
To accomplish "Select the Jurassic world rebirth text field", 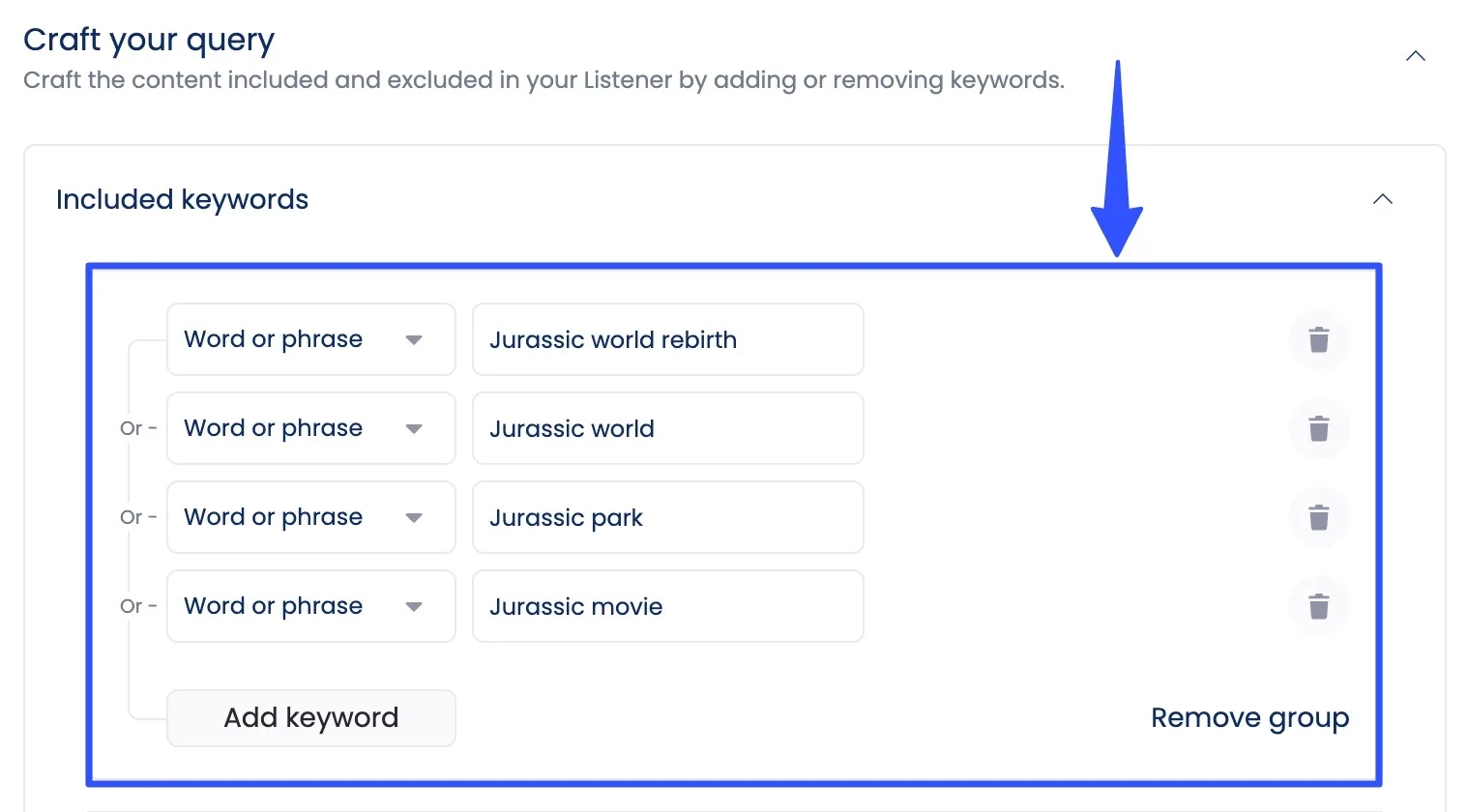I will coord(666,339).
